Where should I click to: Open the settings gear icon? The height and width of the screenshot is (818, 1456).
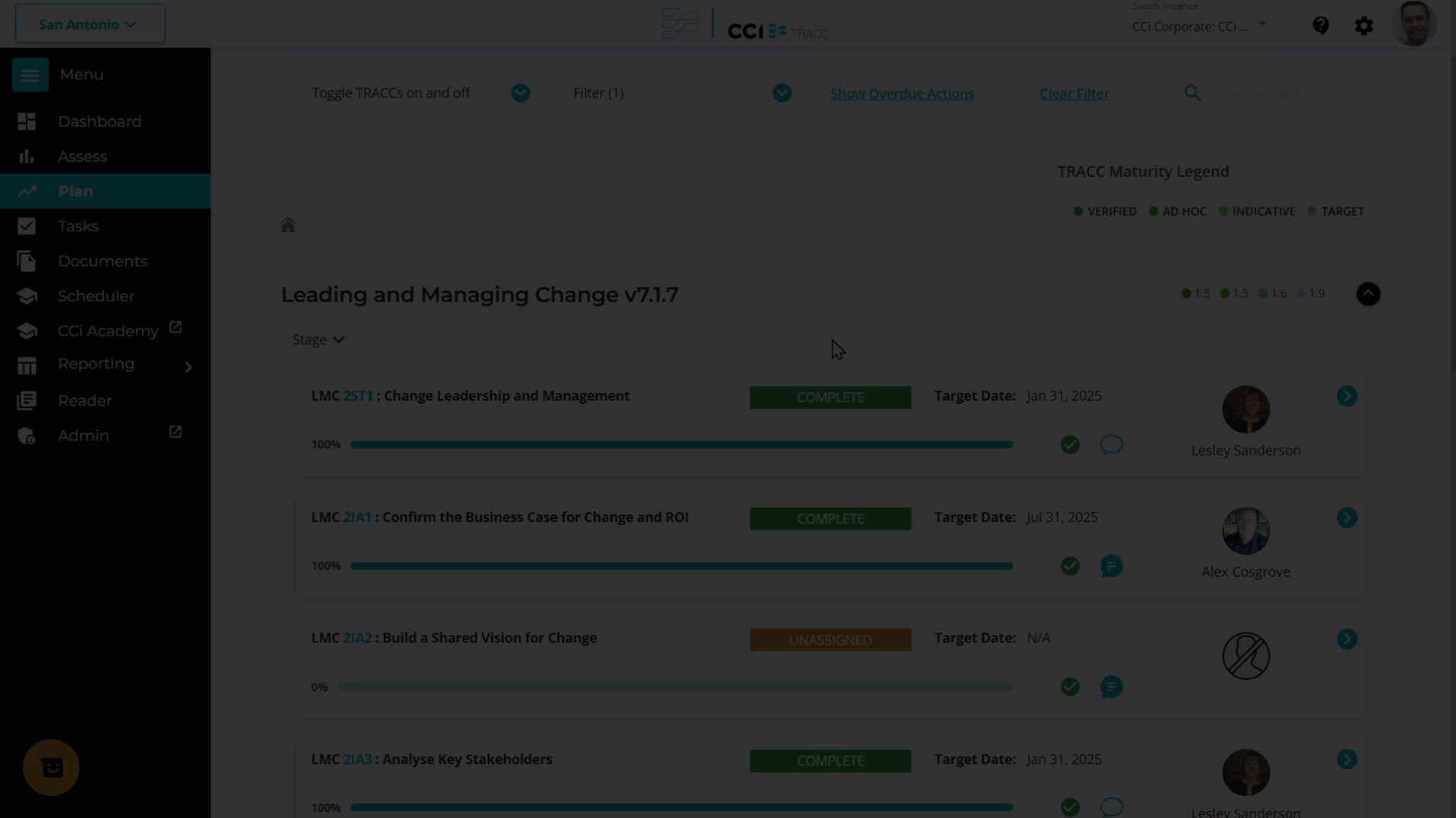tap(1364, 26)
